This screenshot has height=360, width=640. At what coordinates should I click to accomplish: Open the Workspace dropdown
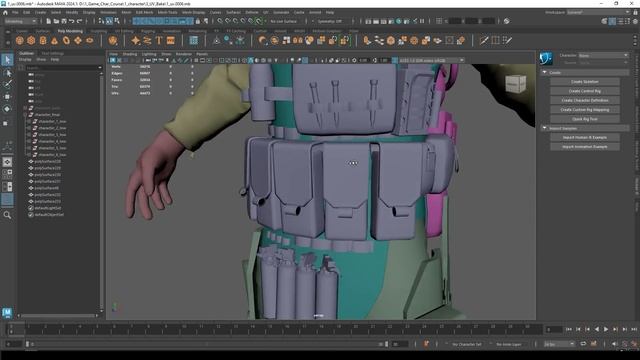pyautogui.click(x=598, y=12)
